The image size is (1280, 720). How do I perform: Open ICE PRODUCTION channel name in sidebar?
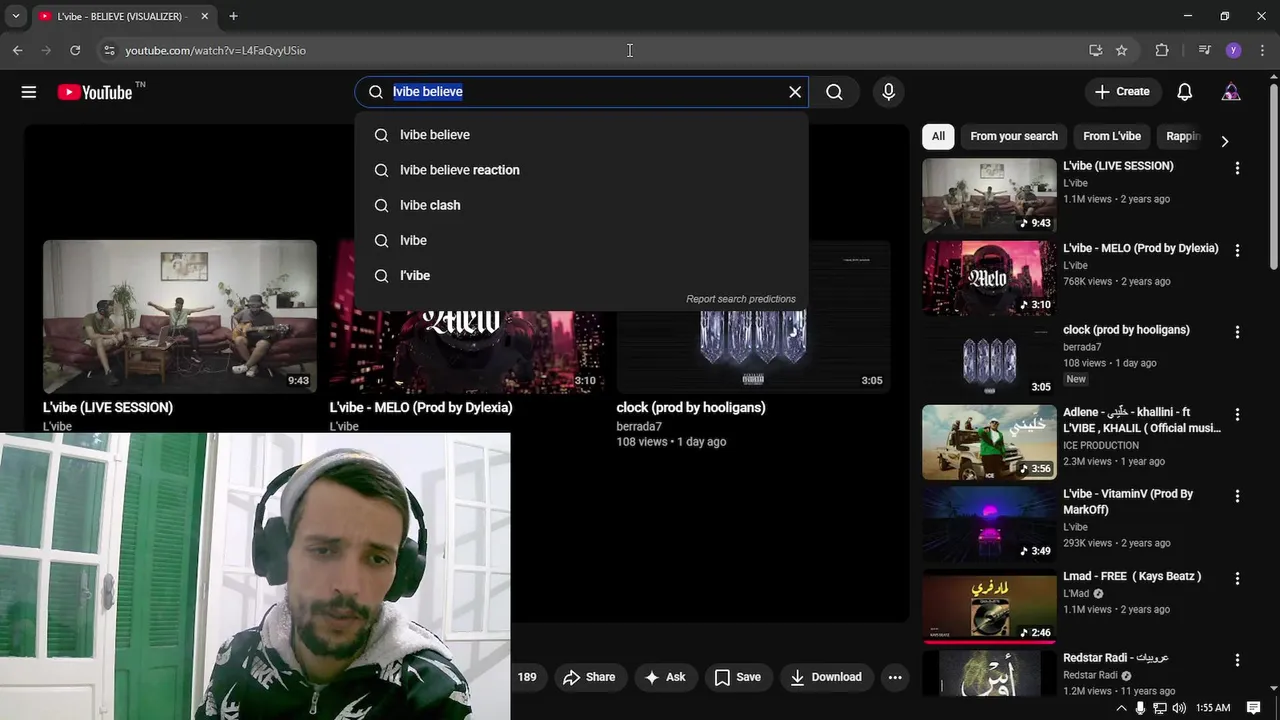point(1101,445)
